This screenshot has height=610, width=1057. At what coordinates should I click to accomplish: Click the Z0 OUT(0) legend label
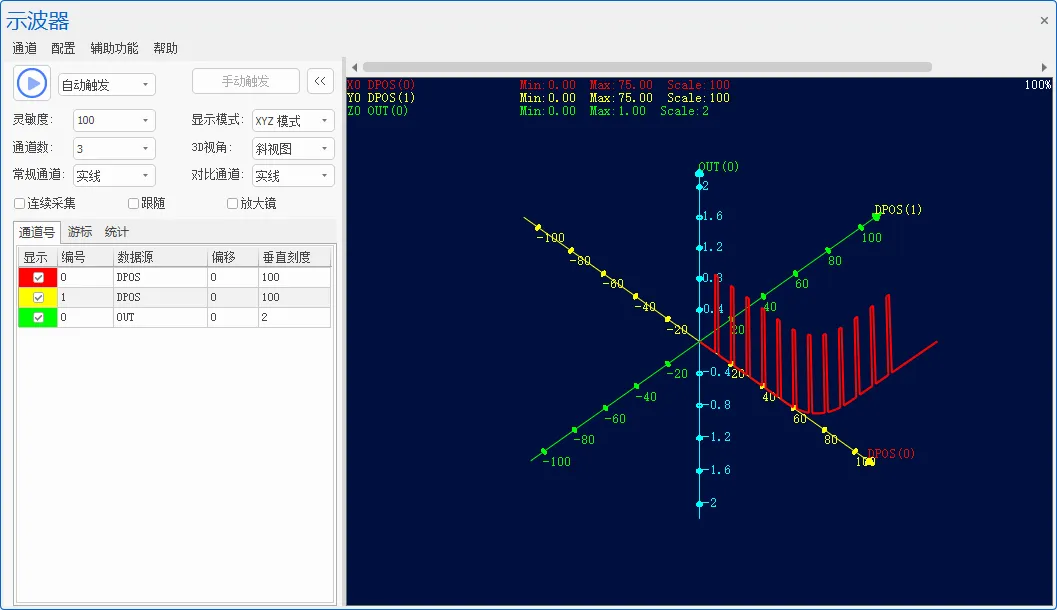click(378, 111)
